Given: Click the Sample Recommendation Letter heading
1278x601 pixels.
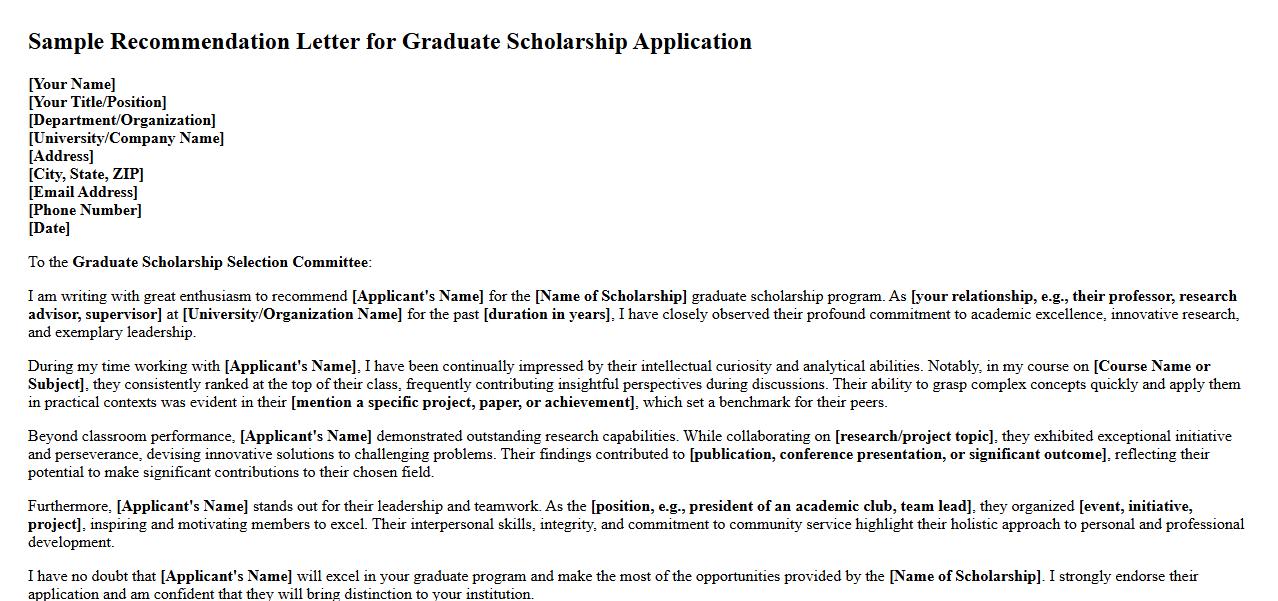Looking at the screenshot, I should tap(389, 42).
